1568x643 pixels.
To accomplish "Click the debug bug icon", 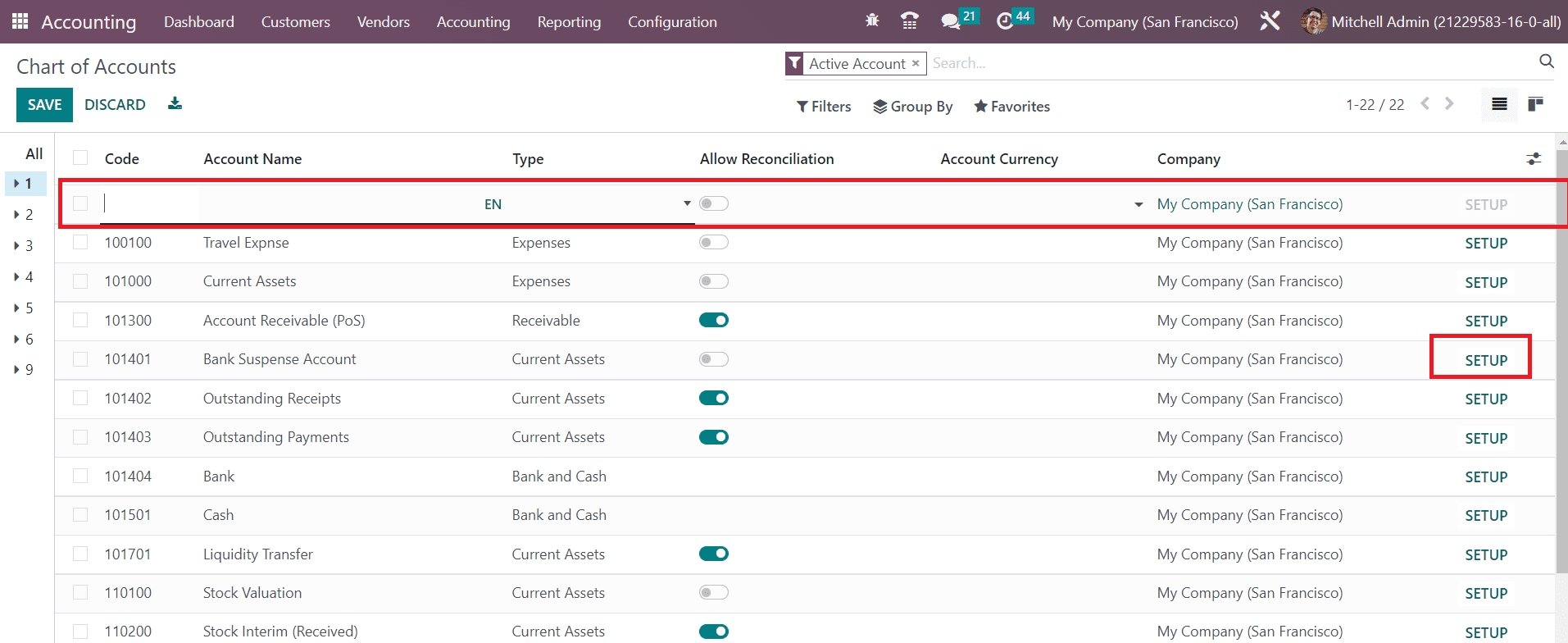I will [872, 21].
